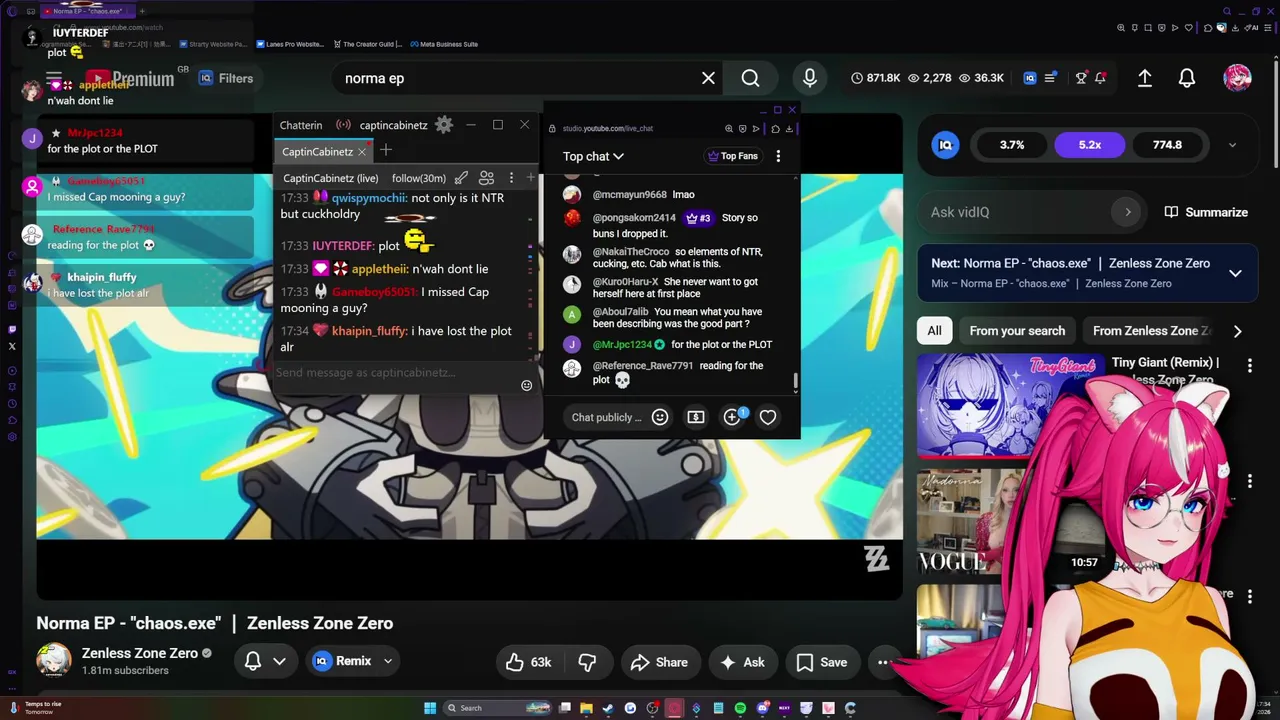Open Spotify from the taskbar
The width and height of the screenshot is (1280, 720).
[x=740, y=708]
